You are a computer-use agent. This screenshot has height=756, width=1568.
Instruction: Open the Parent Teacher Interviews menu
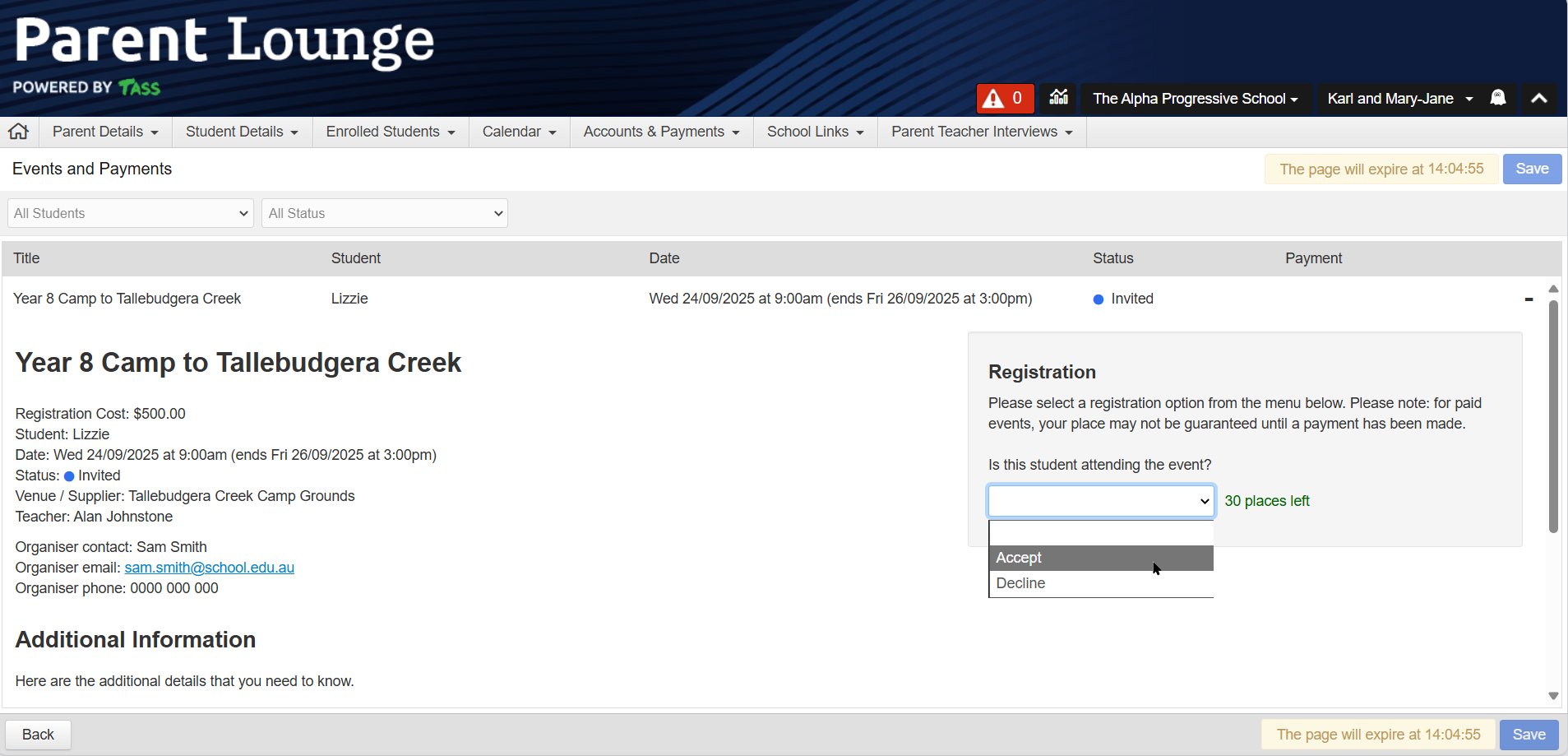[982, 132]
